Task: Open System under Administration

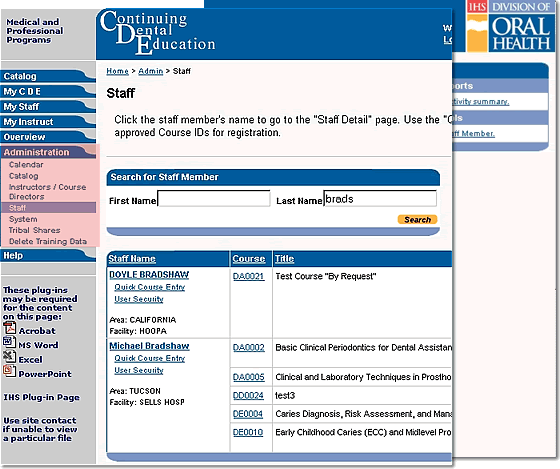Action: tap(23, 219)
